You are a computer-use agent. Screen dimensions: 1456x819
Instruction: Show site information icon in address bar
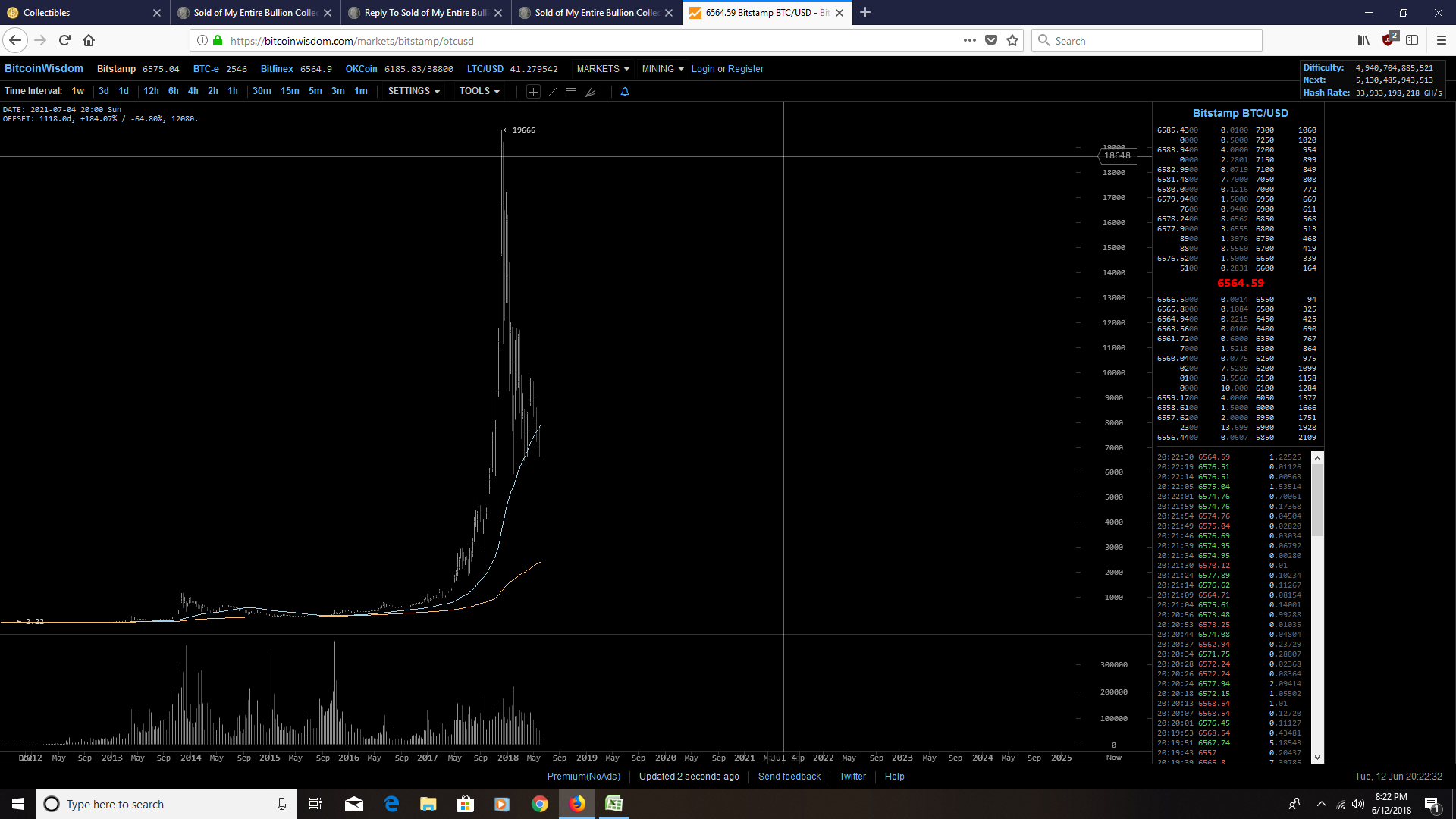click(x=202, y=40)
